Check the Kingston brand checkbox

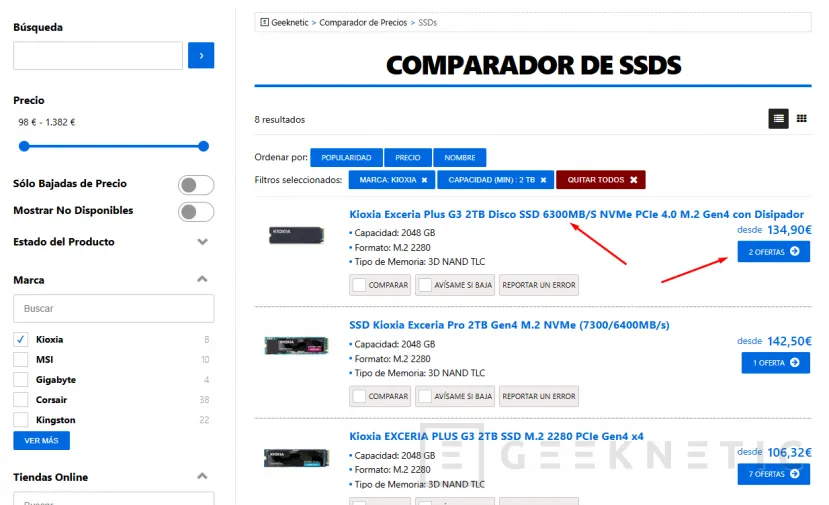click(x=21, y=420)
